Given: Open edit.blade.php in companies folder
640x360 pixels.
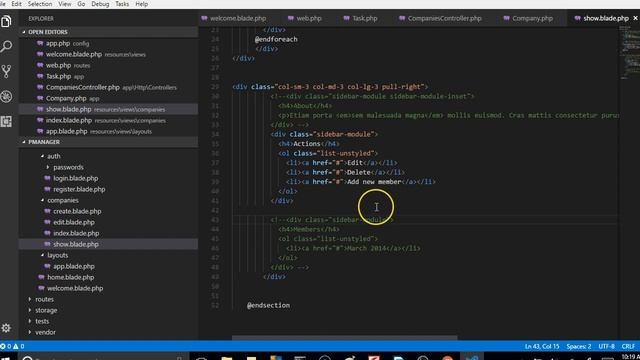Looking at the screenshot, I should pyautogui.click(x=109, y=222).
